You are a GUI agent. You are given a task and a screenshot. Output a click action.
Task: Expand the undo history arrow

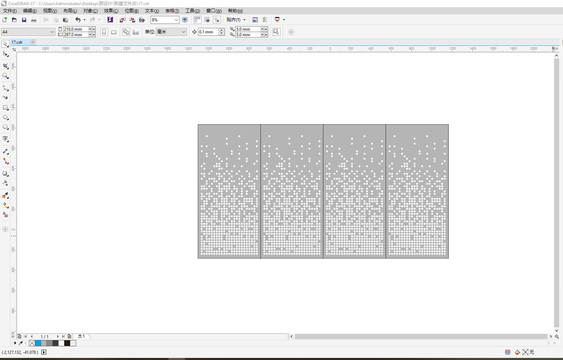84,20
